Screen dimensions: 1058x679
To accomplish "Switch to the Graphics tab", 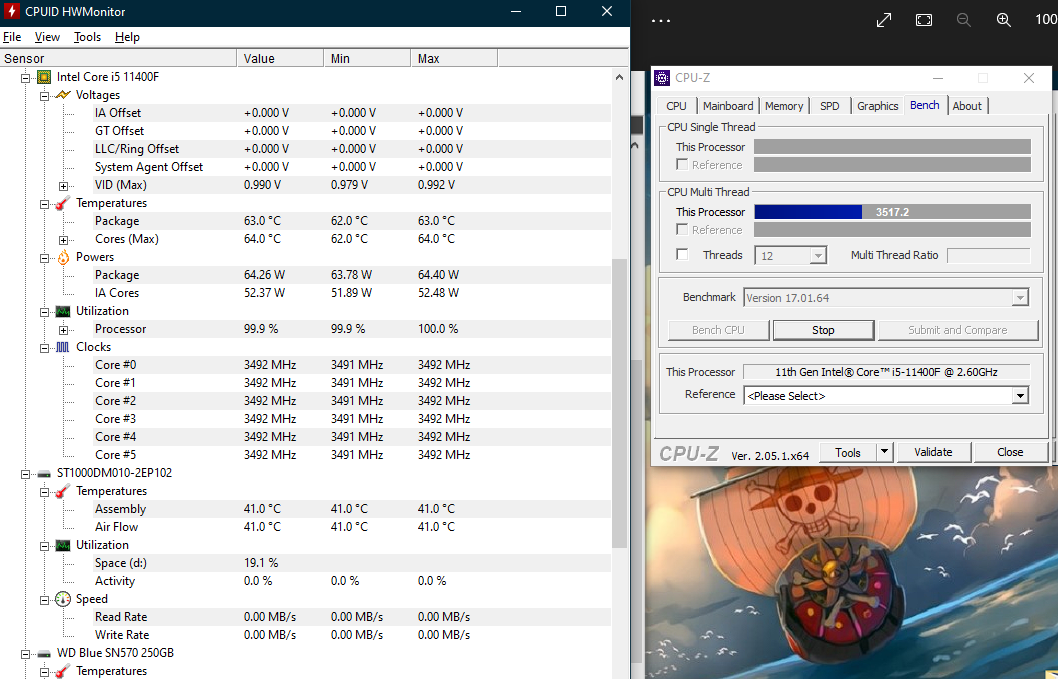I will click(x=878, y=106).
